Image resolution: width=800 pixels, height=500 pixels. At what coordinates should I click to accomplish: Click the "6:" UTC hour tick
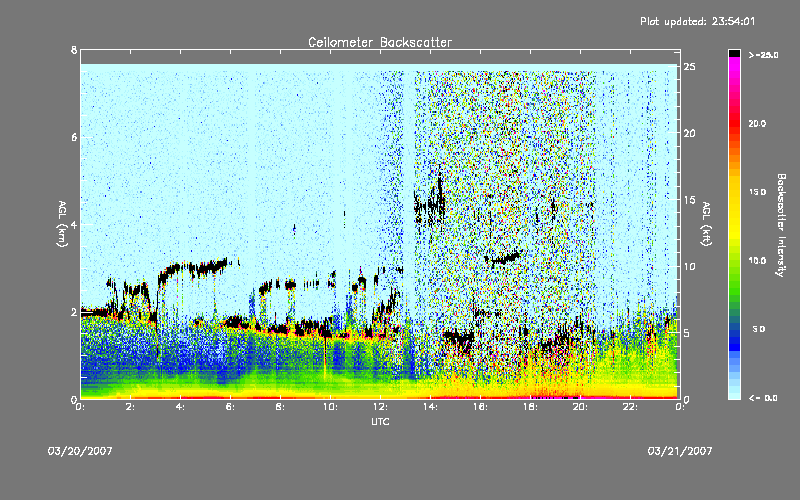(231, 407)
